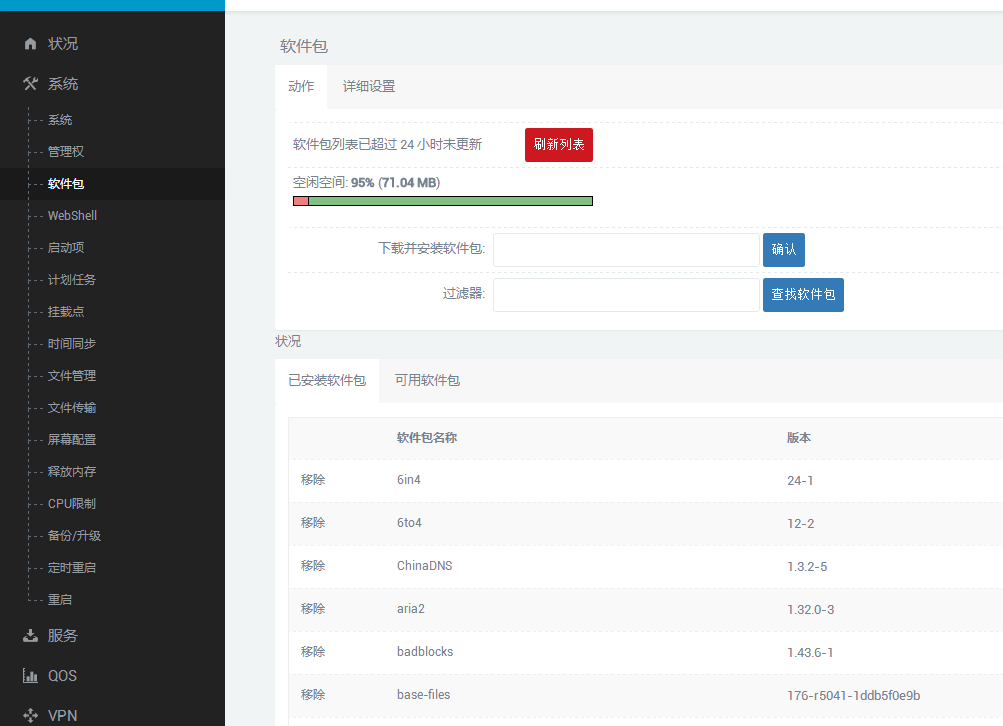Select the 已安装软件包 tab
This screenshot has height=726, width=1003.
click(x=327, y=381)
